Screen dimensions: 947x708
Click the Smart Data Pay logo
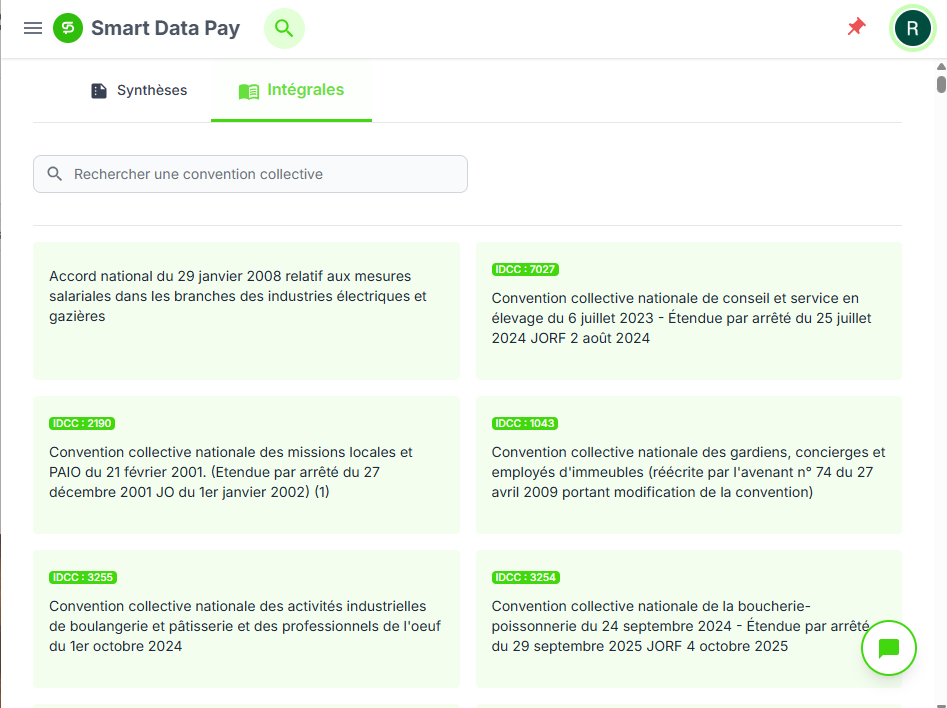tap(68, 28)
